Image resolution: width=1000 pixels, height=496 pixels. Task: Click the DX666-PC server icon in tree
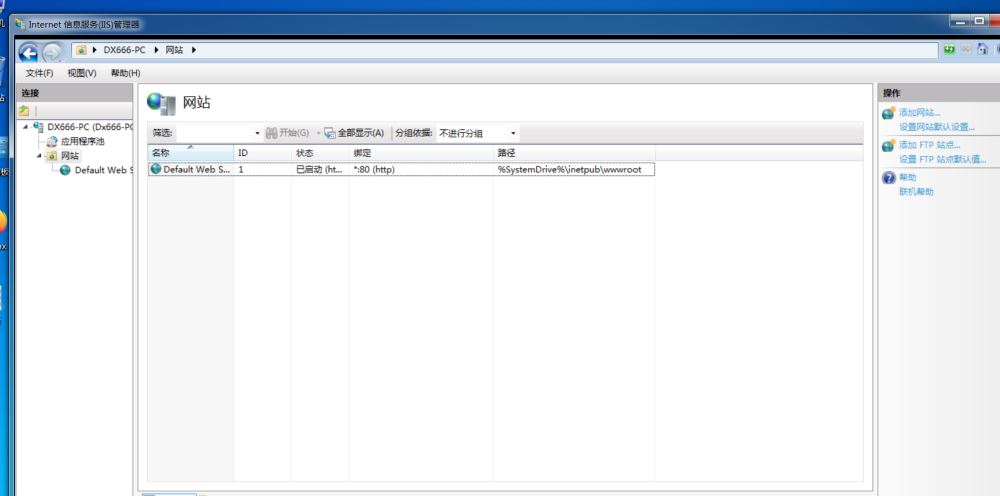[x=39, y=127]
